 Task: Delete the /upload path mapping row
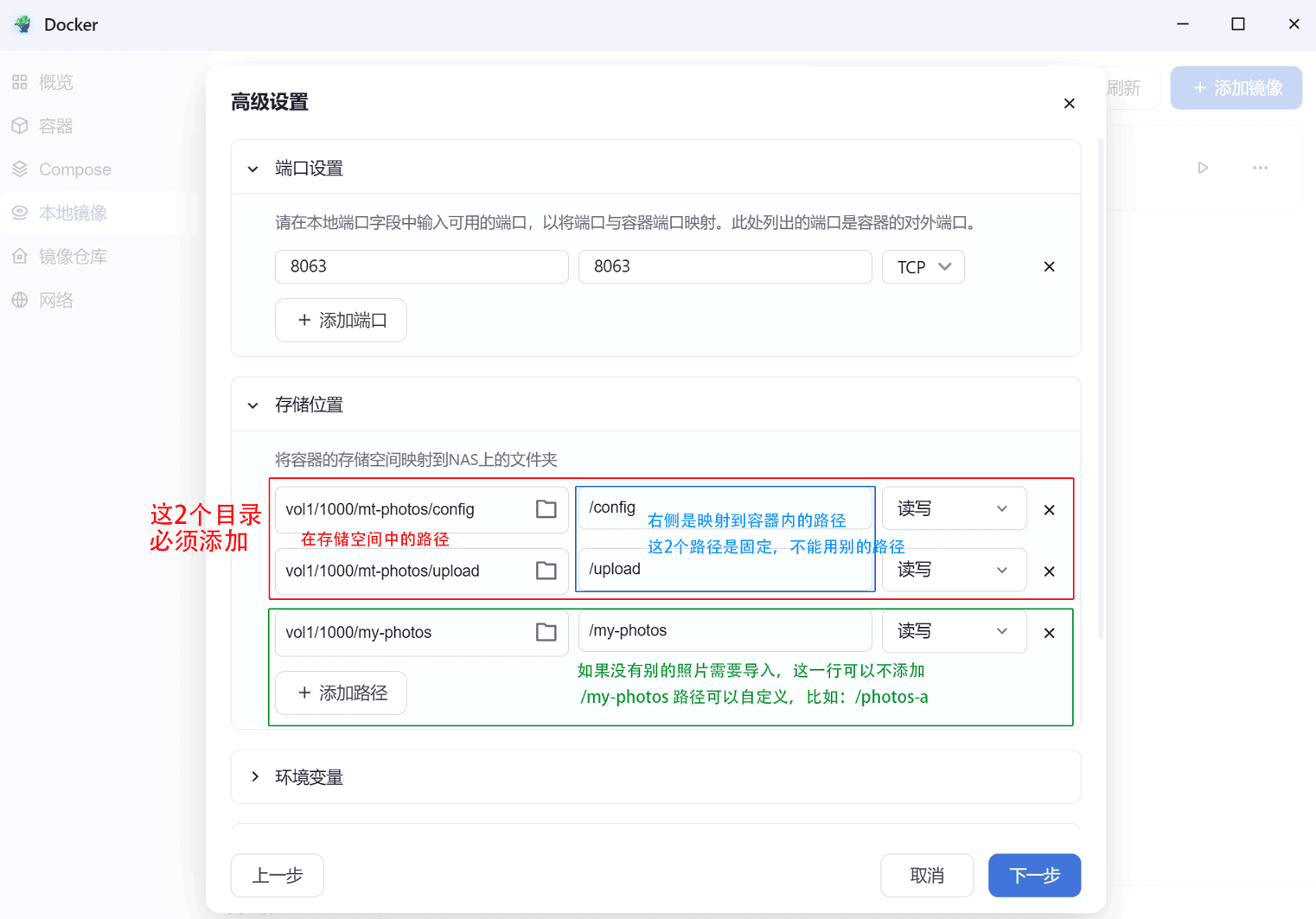[1049, 571]
